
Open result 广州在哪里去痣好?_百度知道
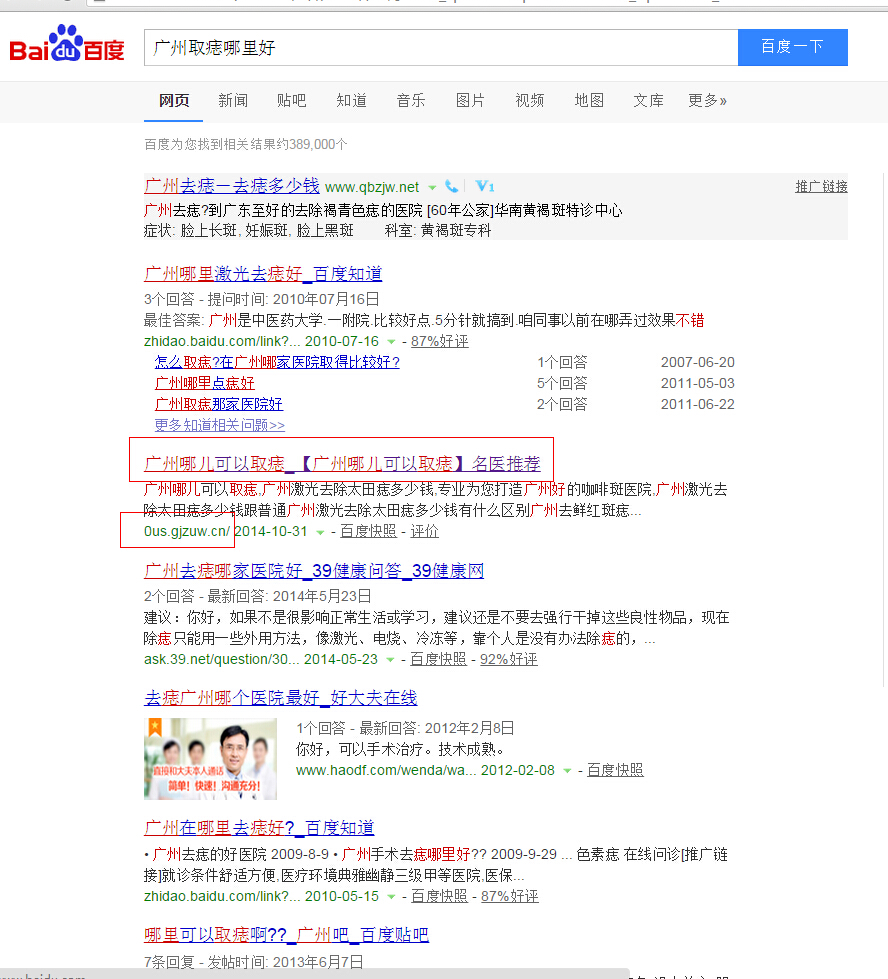pyautogui.click(x=259, y=828)
